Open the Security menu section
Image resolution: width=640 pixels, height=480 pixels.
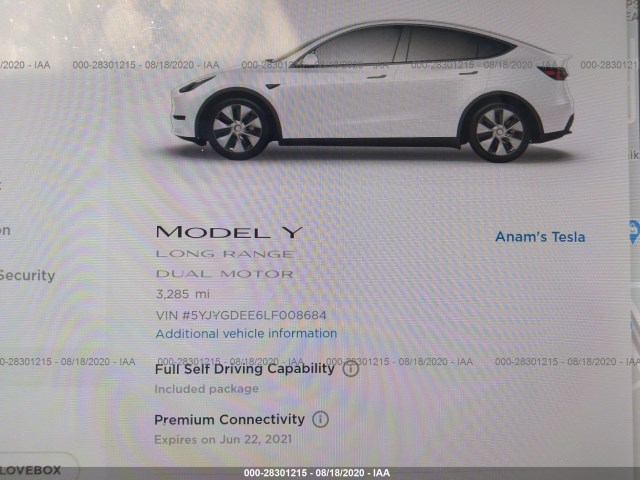point(27,275)
